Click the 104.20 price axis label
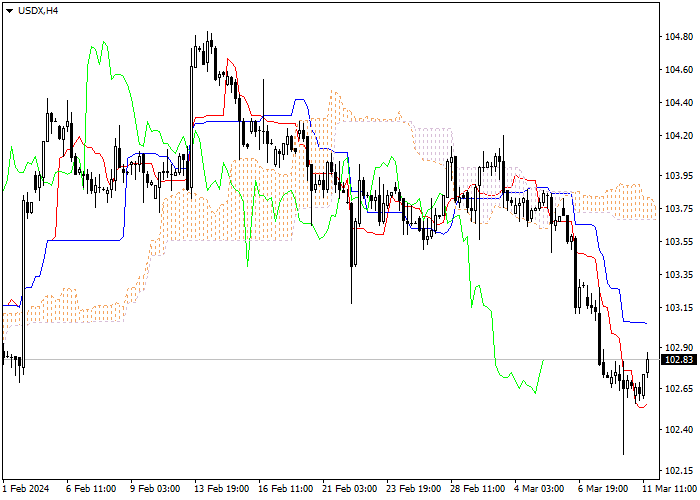This screenshot has width=700, height=500. click(x=679, y=136)
